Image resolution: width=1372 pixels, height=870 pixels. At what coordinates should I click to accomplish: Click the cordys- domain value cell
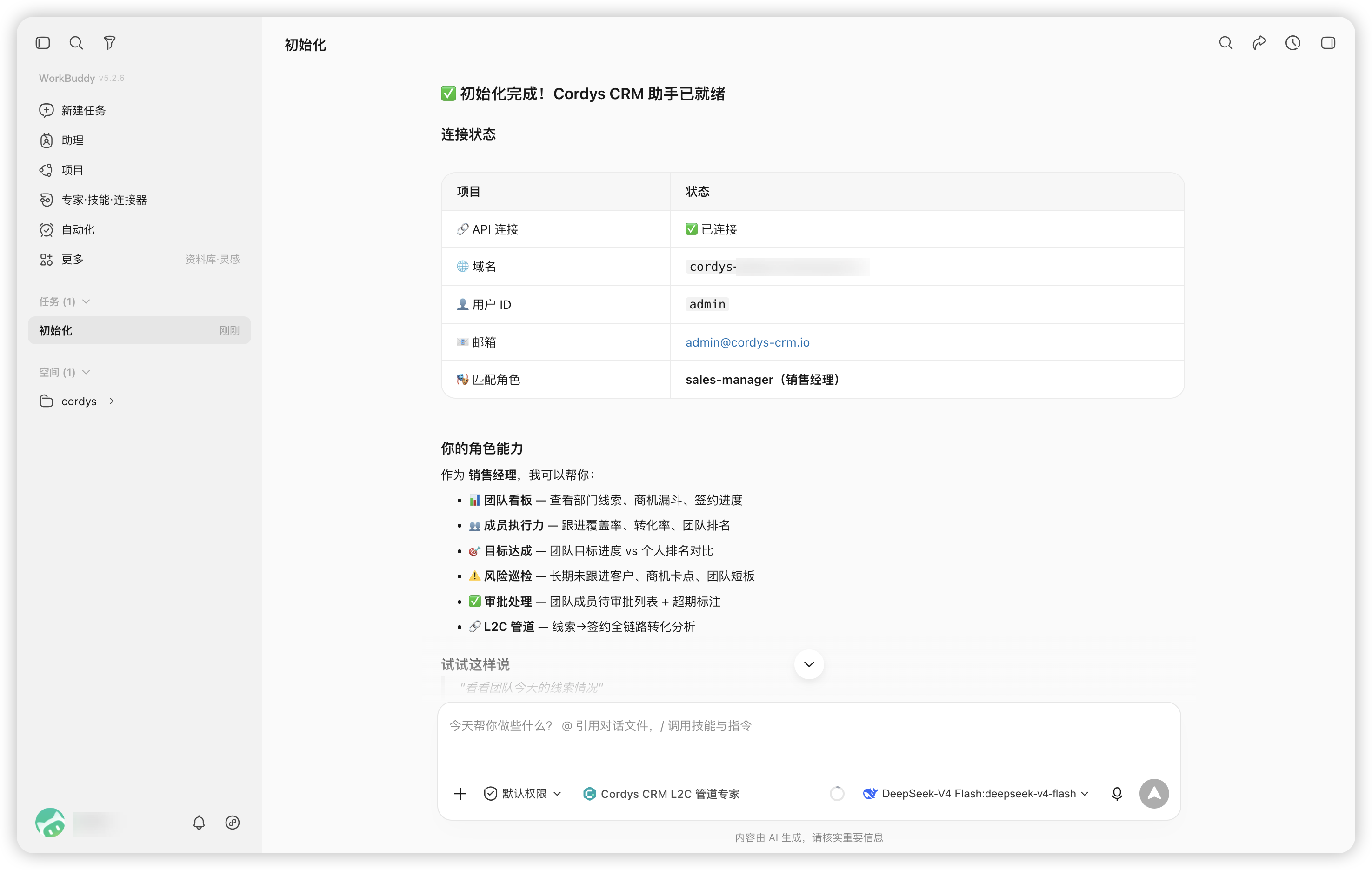click(926, 266)
